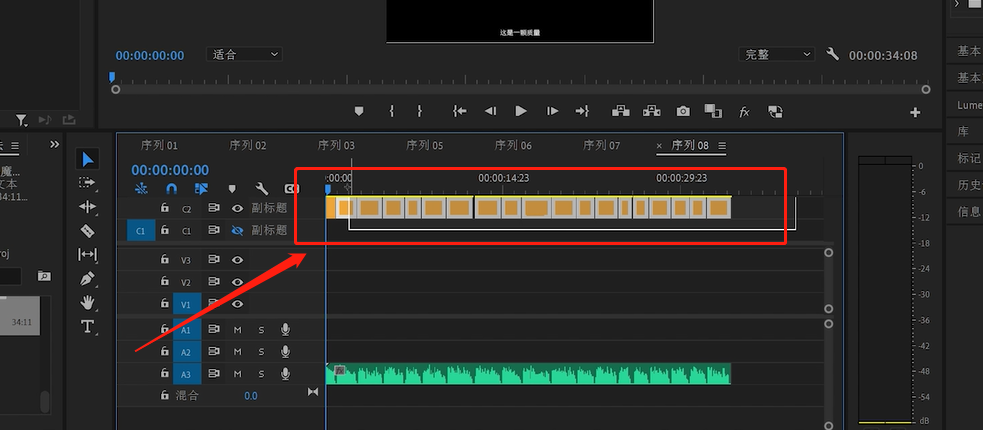Step back one frame
The height and width of the screenshot is (430, 983).
[x=490, y=111]
